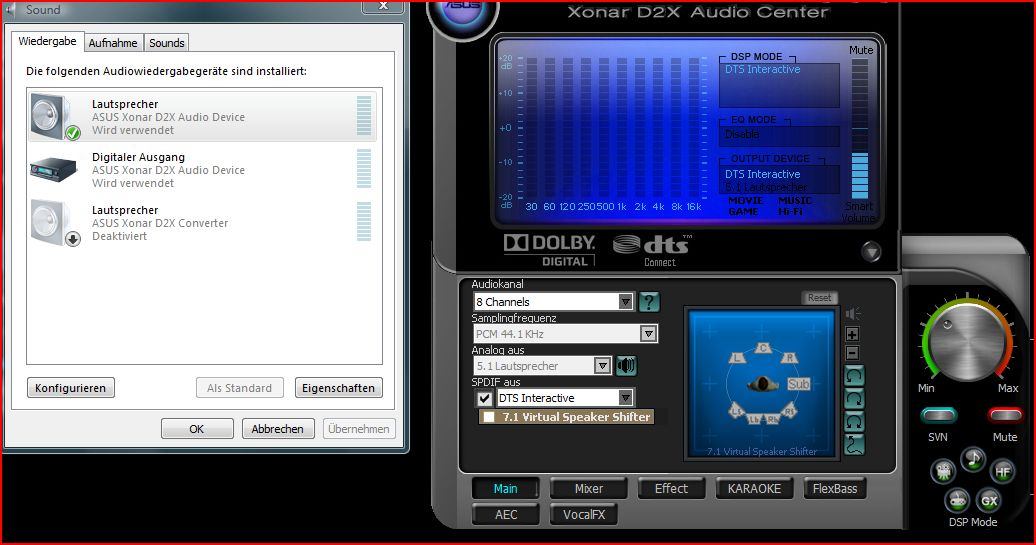Click the Eigenschaften button
Viewport: 1036px width, 545px height.
coord(338,388)
